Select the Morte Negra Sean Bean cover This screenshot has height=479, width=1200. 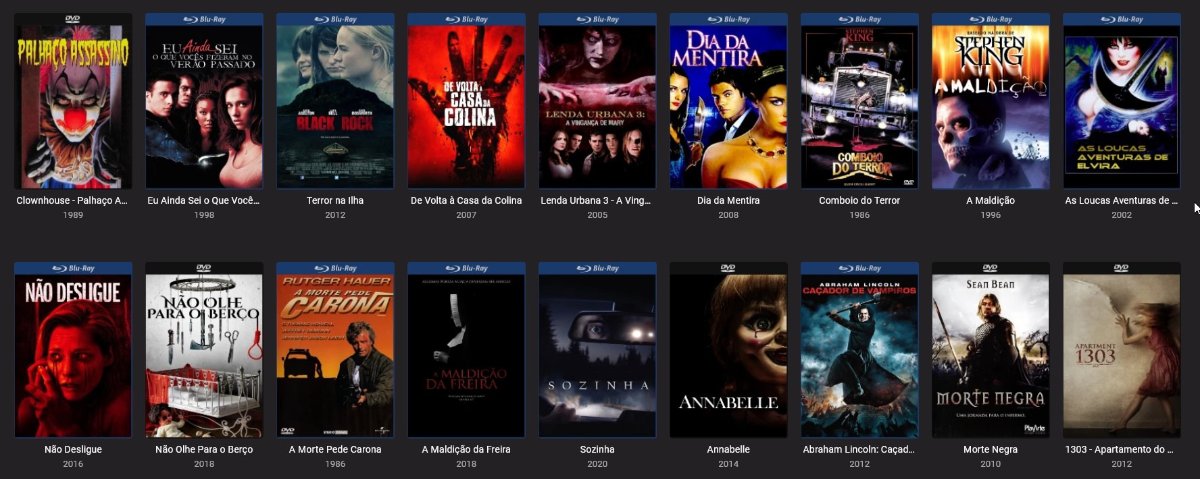coord(990,350)
